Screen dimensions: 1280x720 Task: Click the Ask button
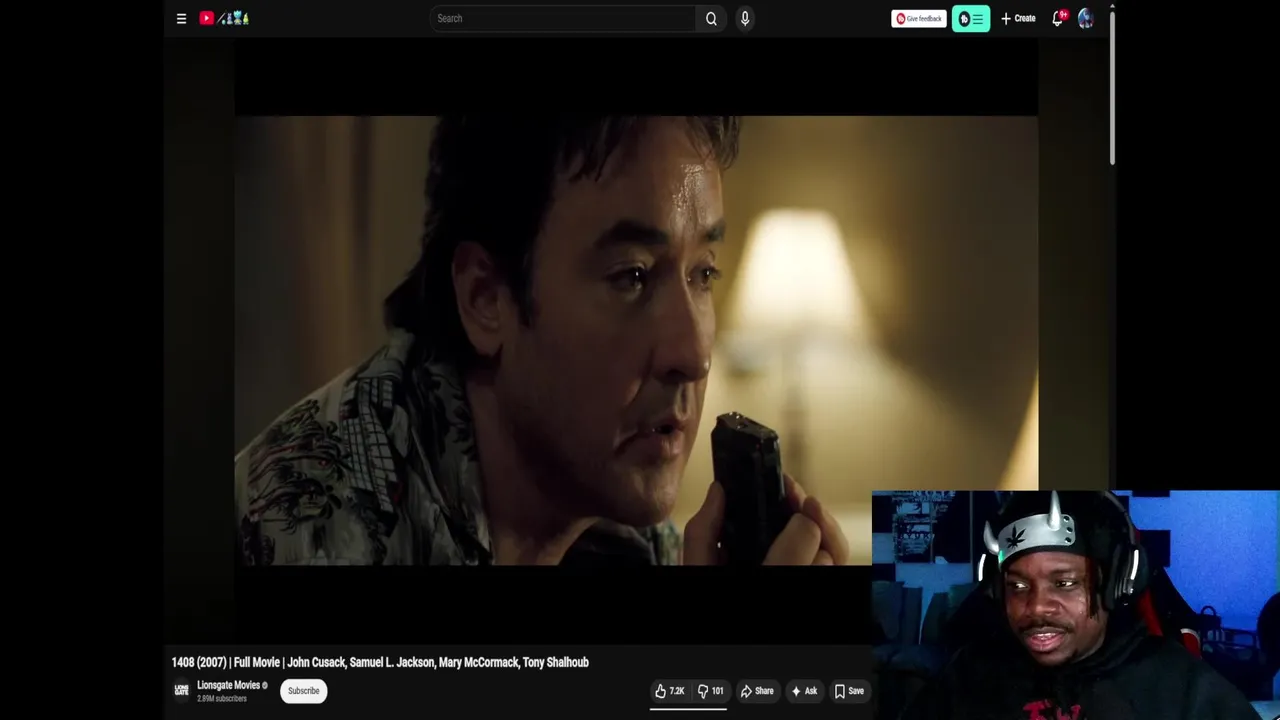804,691
